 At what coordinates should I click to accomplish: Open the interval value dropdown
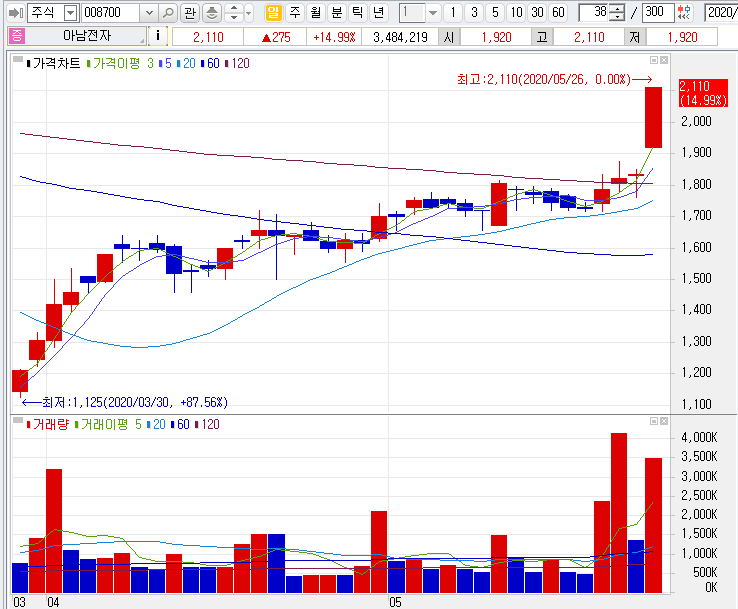point(433,13)
